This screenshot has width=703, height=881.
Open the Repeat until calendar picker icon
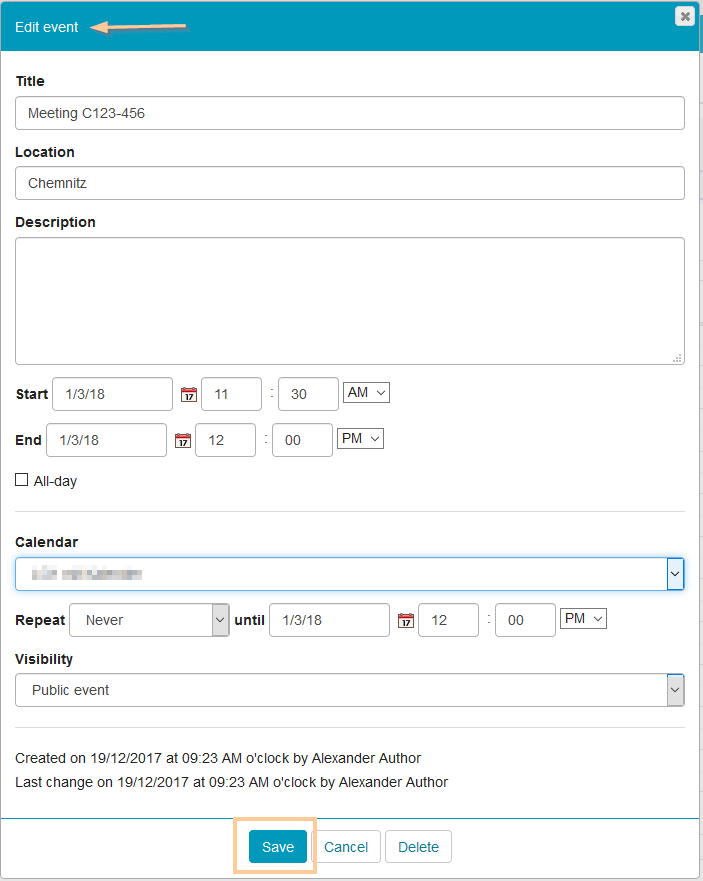click(405, 621)
